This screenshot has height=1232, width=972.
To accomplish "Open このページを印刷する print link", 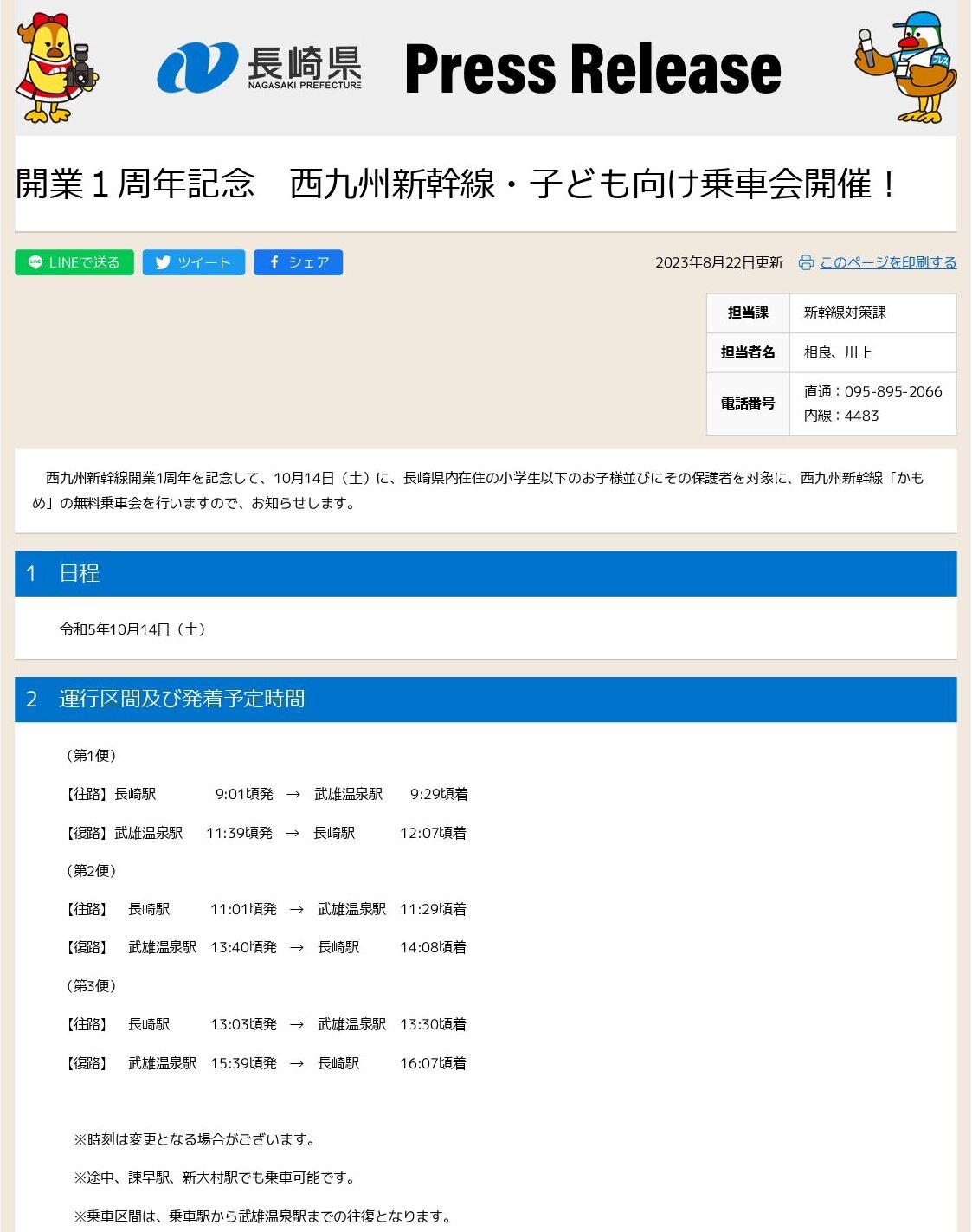I will pos(888,262).
